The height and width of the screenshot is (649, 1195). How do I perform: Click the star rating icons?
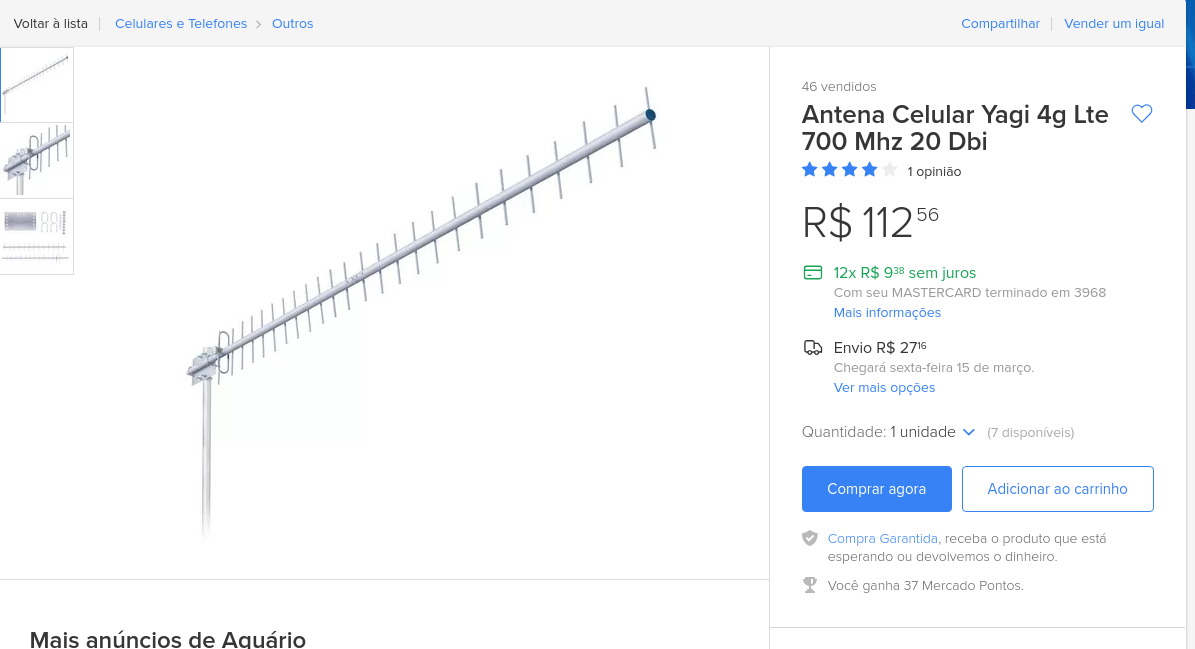849,170
